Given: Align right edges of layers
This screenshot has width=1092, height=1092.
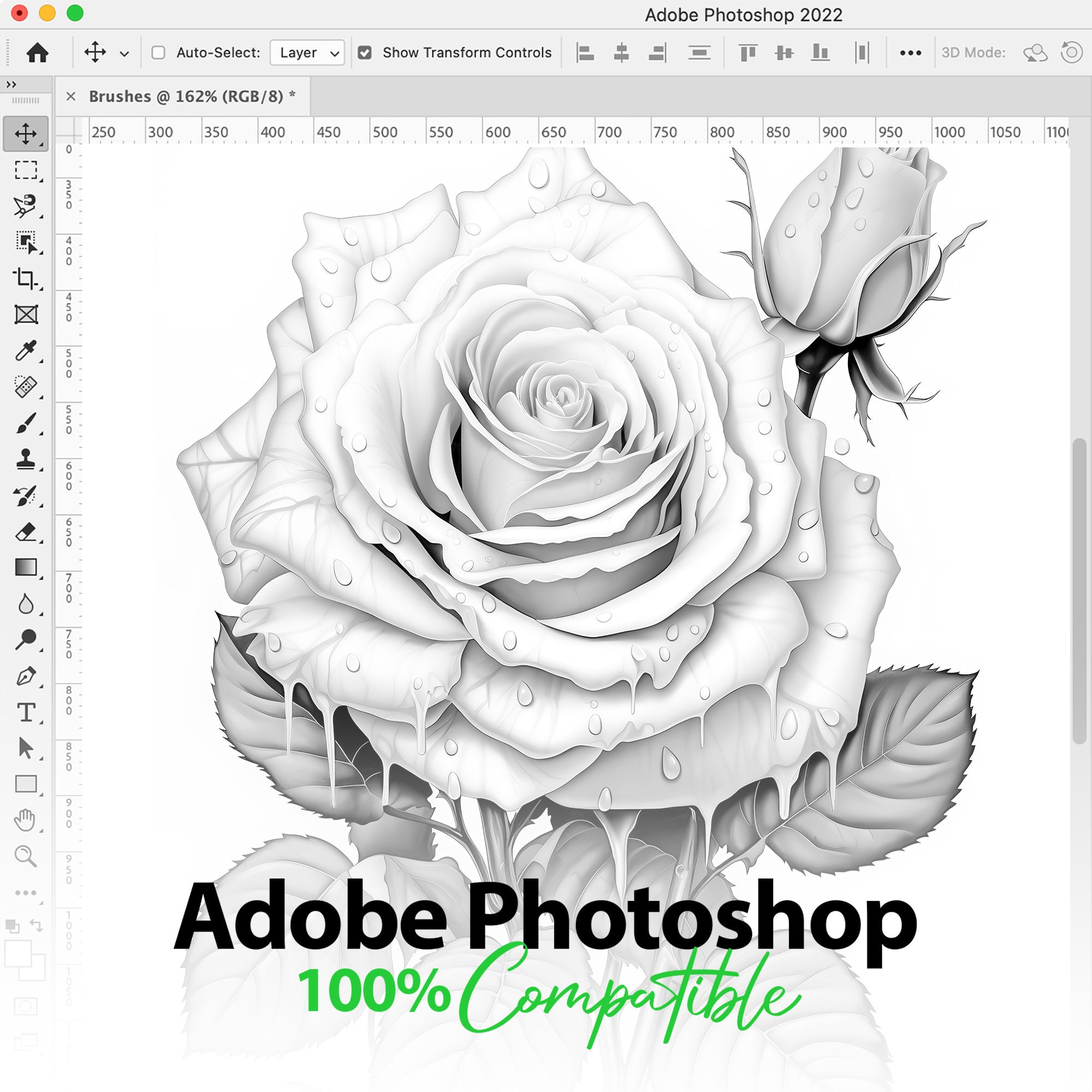Looking at the screenshot, I should click(657, 53).
